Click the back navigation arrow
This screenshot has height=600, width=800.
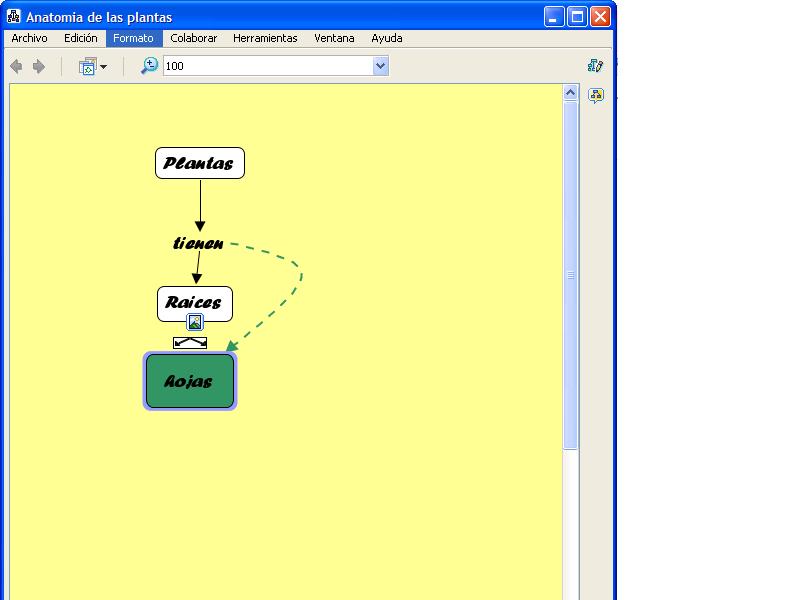(x=16, y=67)
